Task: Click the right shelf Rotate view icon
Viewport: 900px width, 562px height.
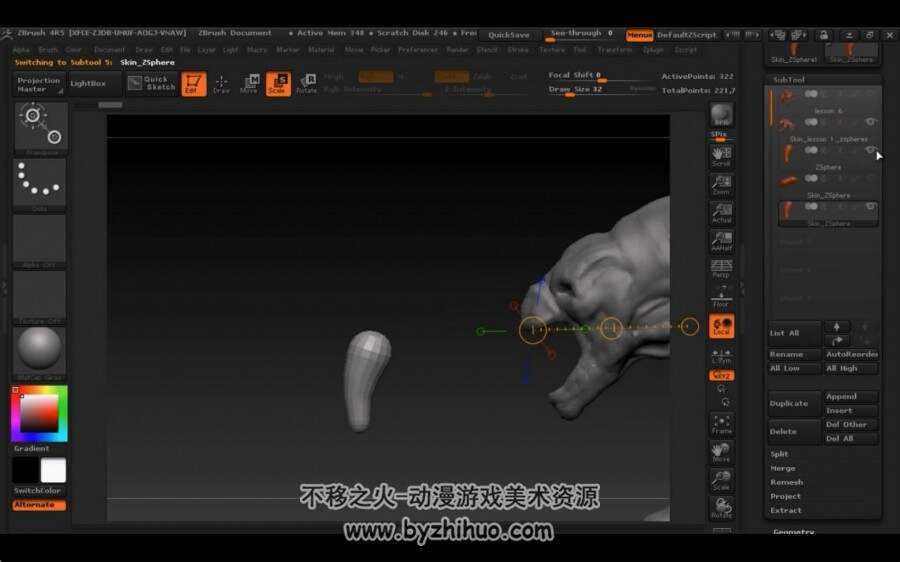Action: (x=721, y=508)
